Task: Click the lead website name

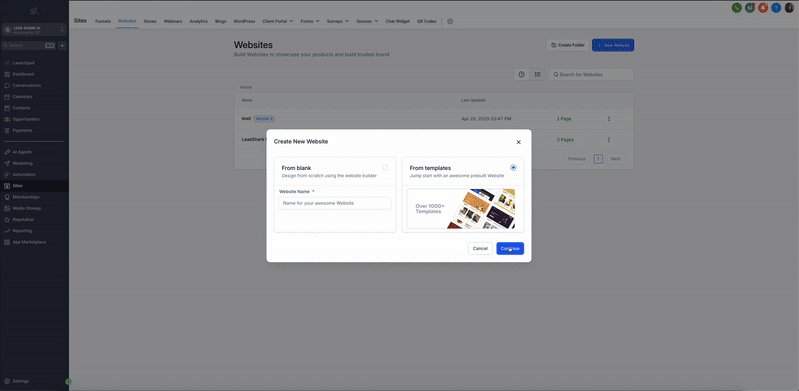Action: pos(246,119)
